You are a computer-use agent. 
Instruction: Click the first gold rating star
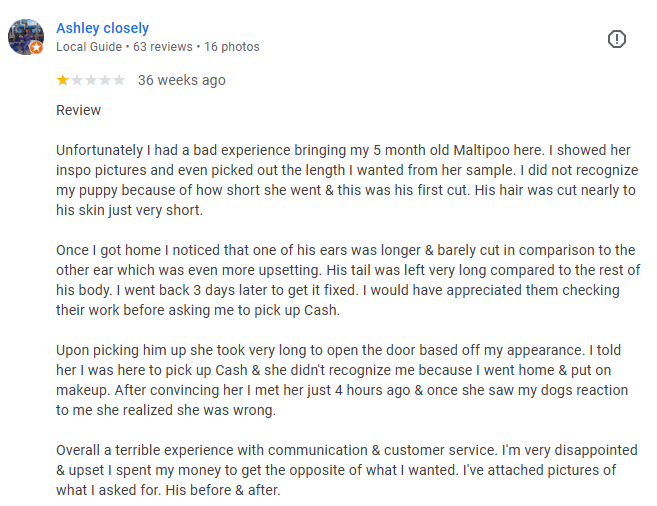tap(62, 80)
